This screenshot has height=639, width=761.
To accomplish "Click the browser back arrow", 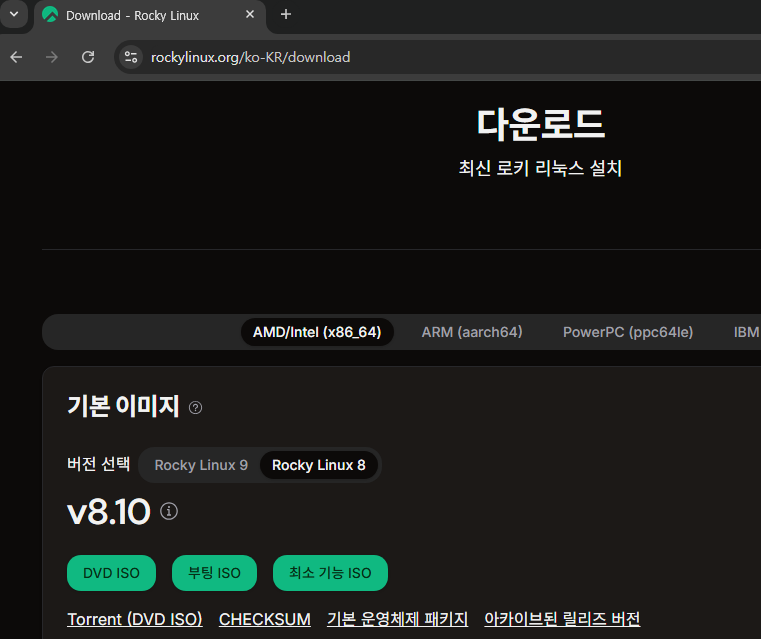I will click(17, 57).
